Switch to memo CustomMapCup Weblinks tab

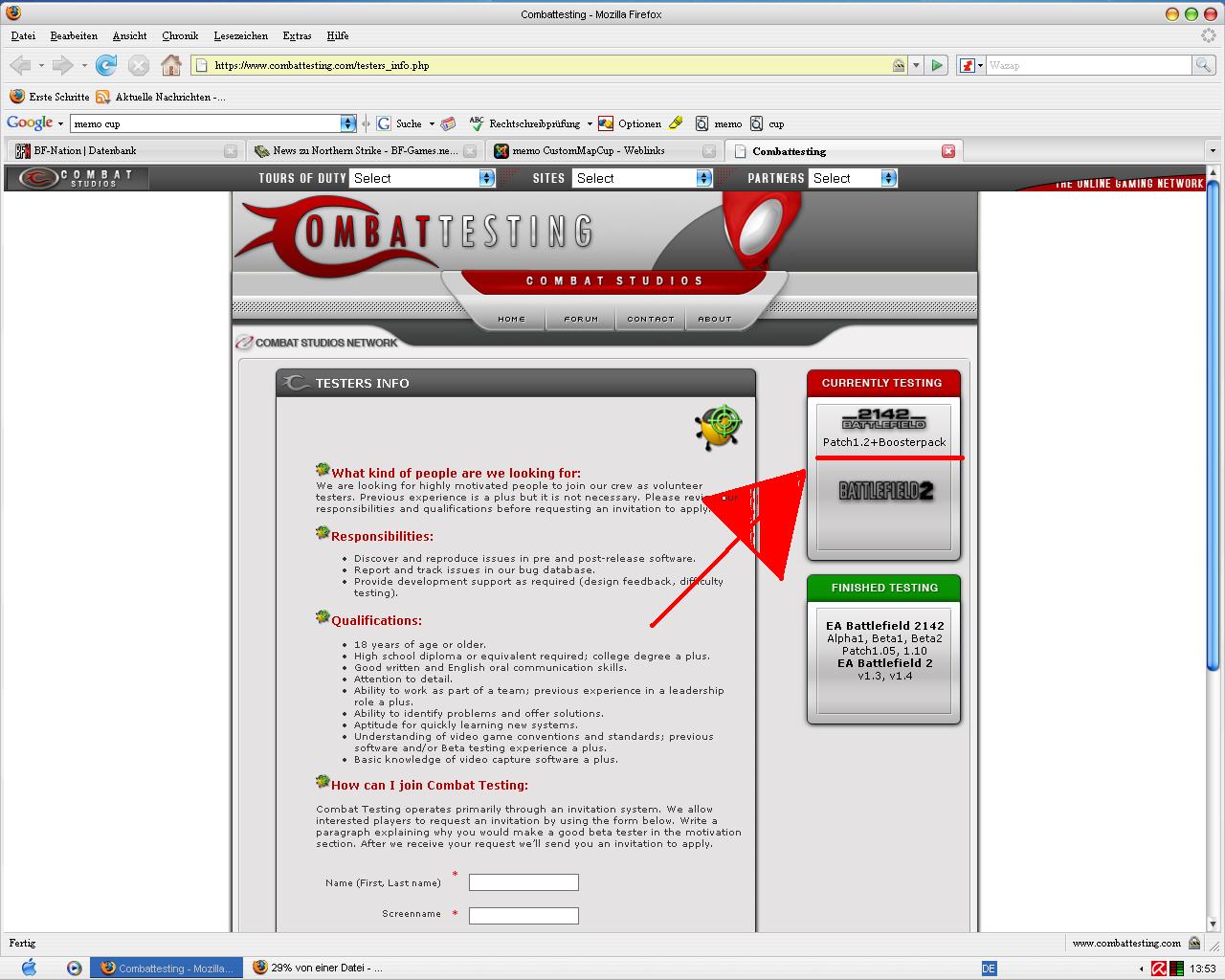coord(603,151)
